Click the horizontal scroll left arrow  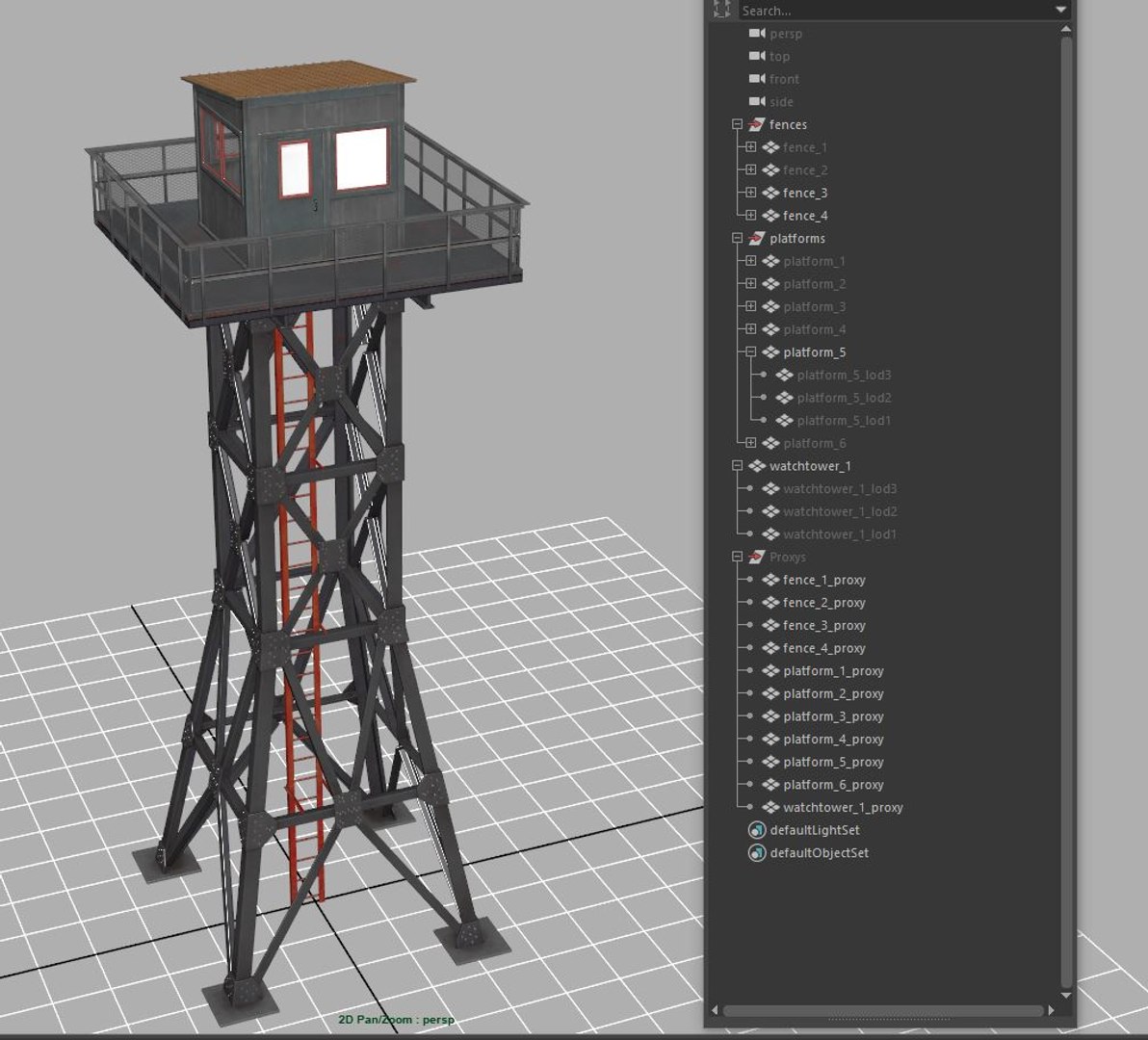tap(715, 1010)
